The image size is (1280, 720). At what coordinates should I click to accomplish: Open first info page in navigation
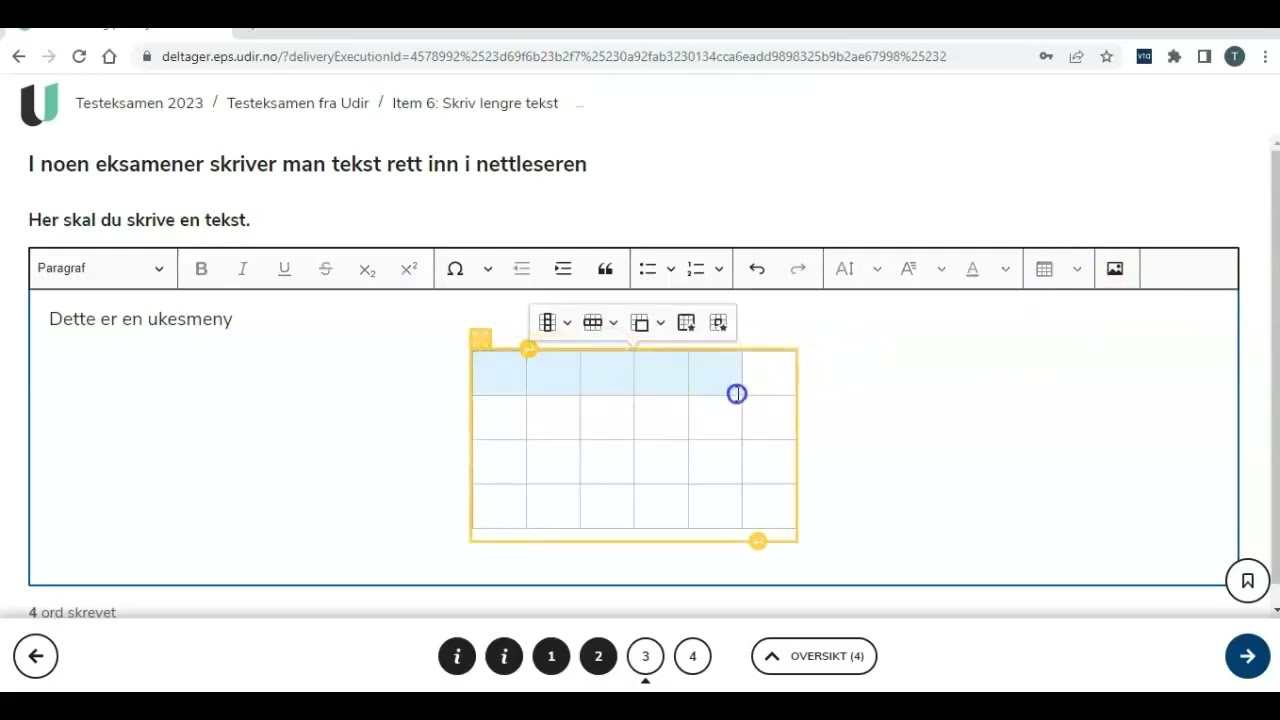[x=457, y=656]
